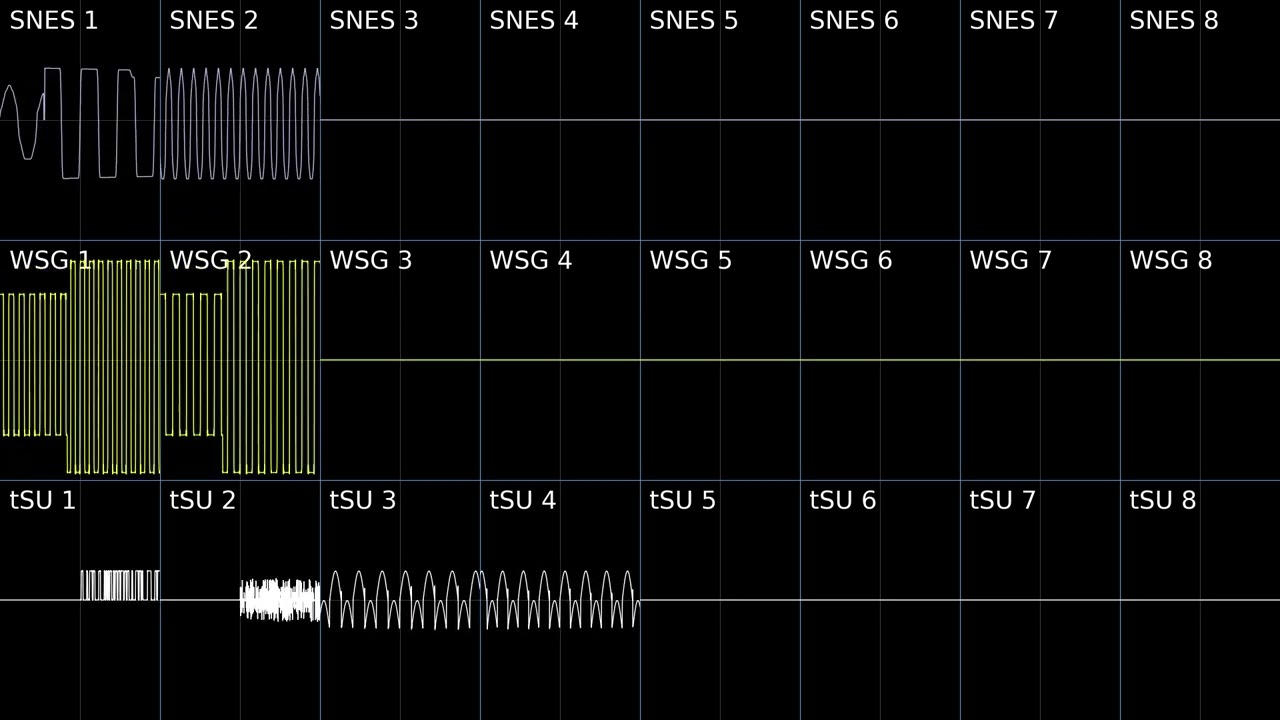Screen dimensions: 1280x720
Task: Click the tSU 3 channel label
Action: (363, 501)
